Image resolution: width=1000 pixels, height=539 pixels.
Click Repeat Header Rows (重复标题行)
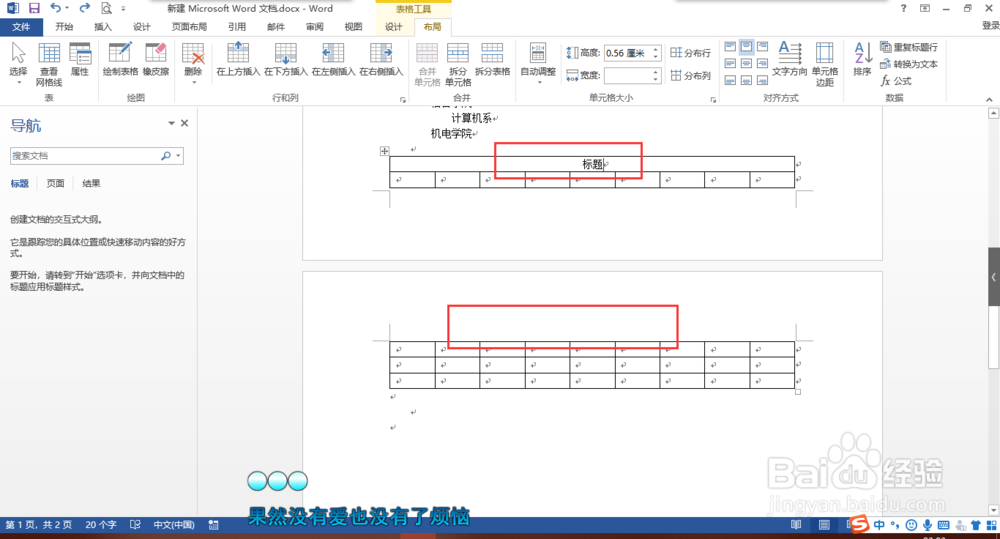909,47
